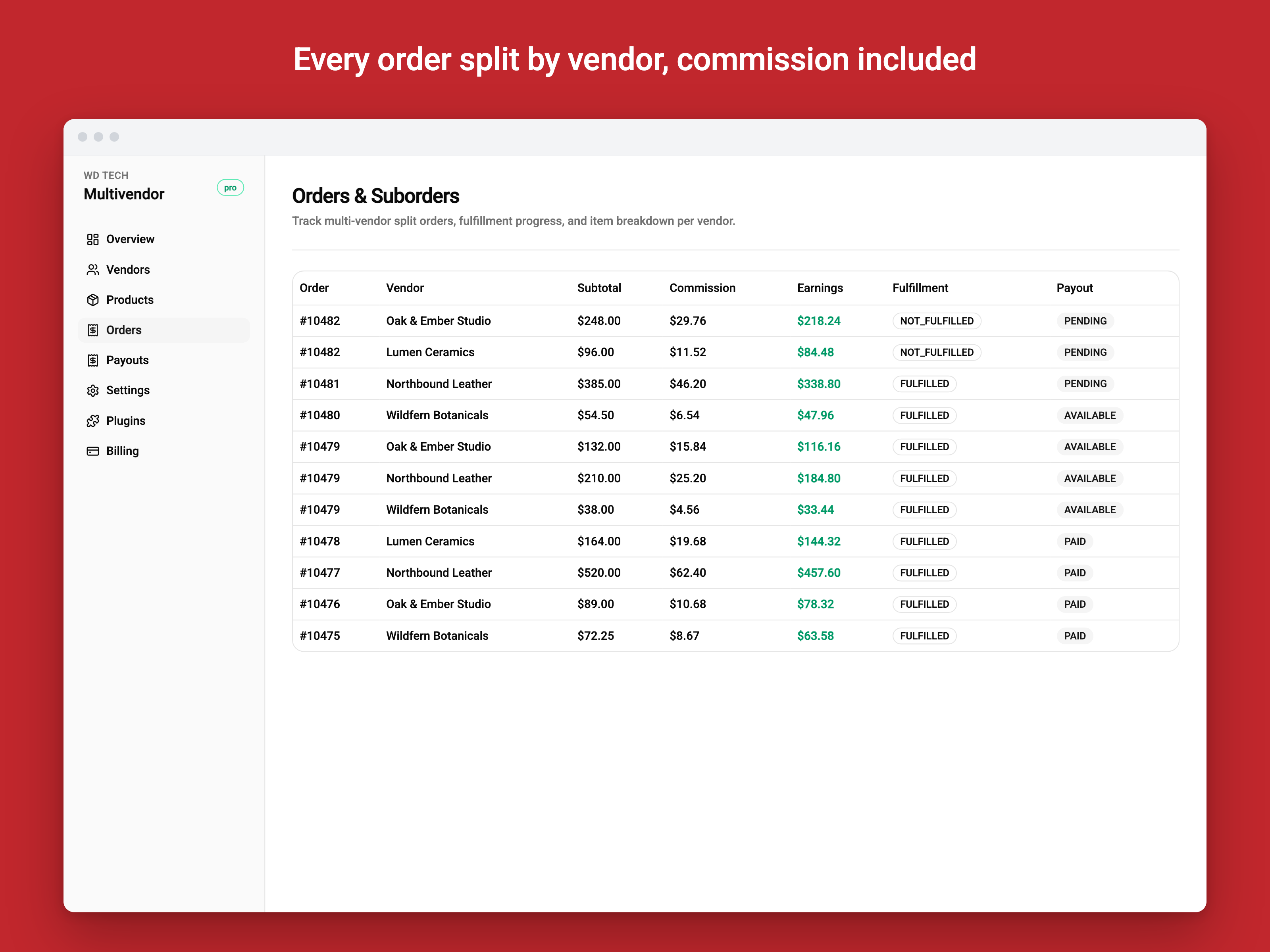1270x952 pixels.
Task: Click the Settings gear icon
Action: point(92,390)
